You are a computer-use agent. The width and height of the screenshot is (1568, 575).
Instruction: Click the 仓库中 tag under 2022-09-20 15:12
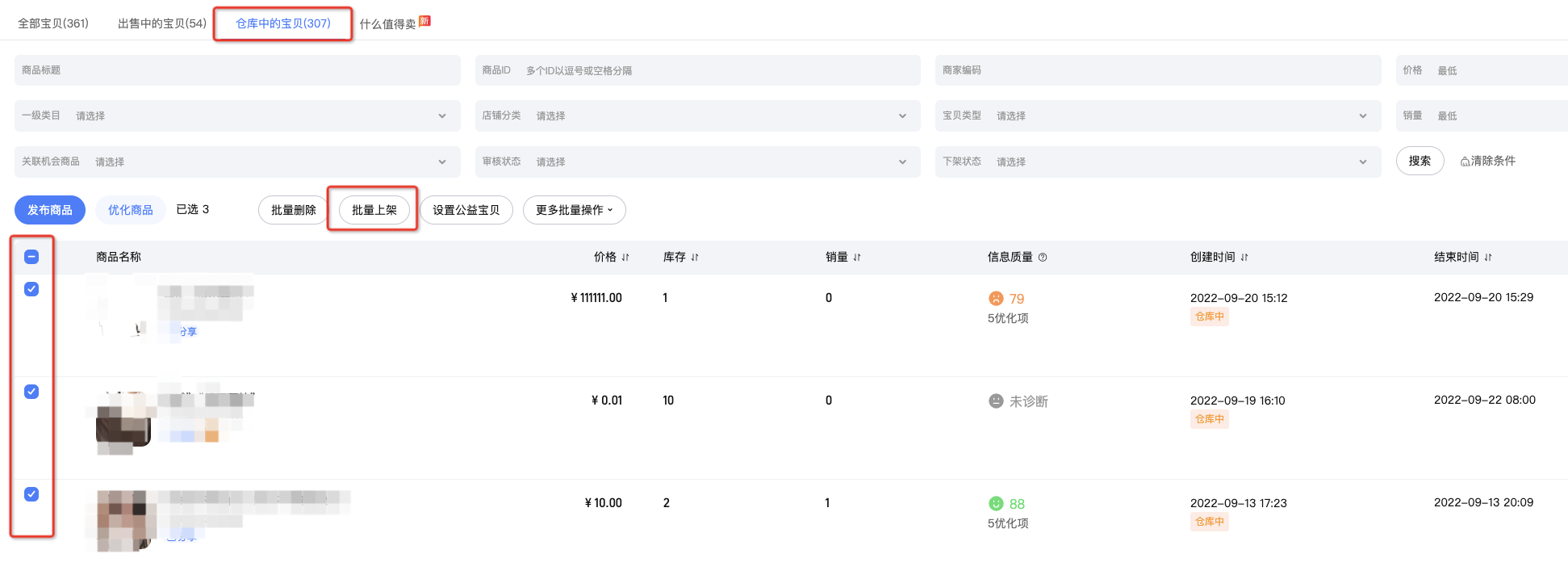point(1210,317)
